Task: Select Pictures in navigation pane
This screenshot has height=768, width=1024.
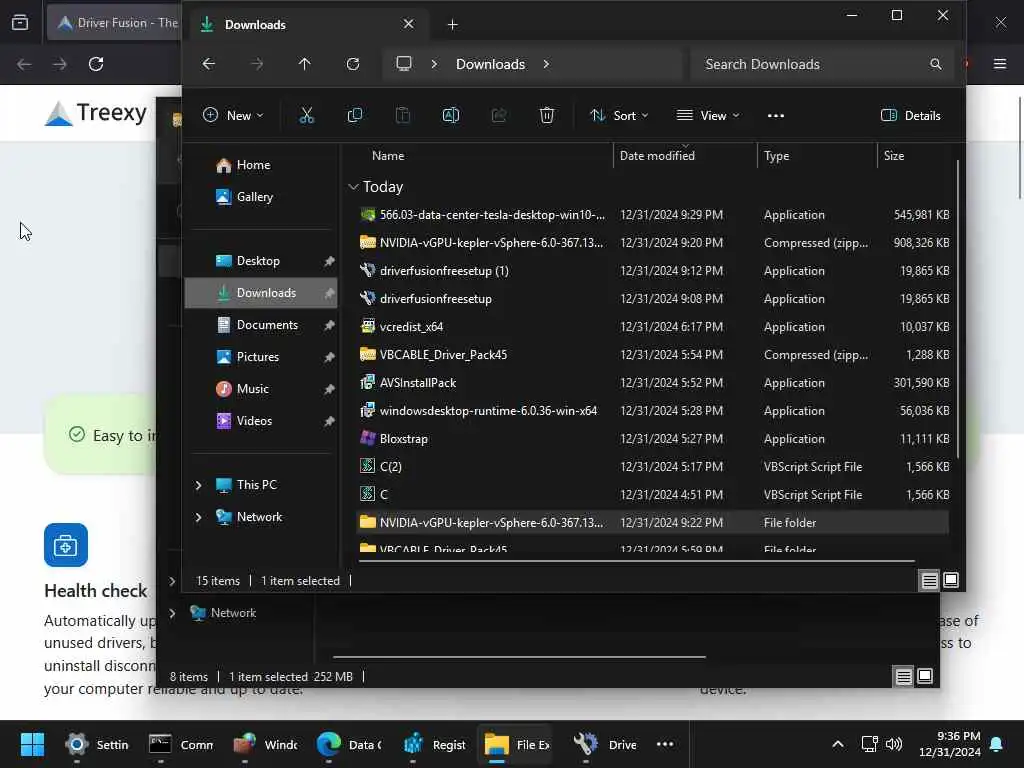Action: (x=261, y=357)
